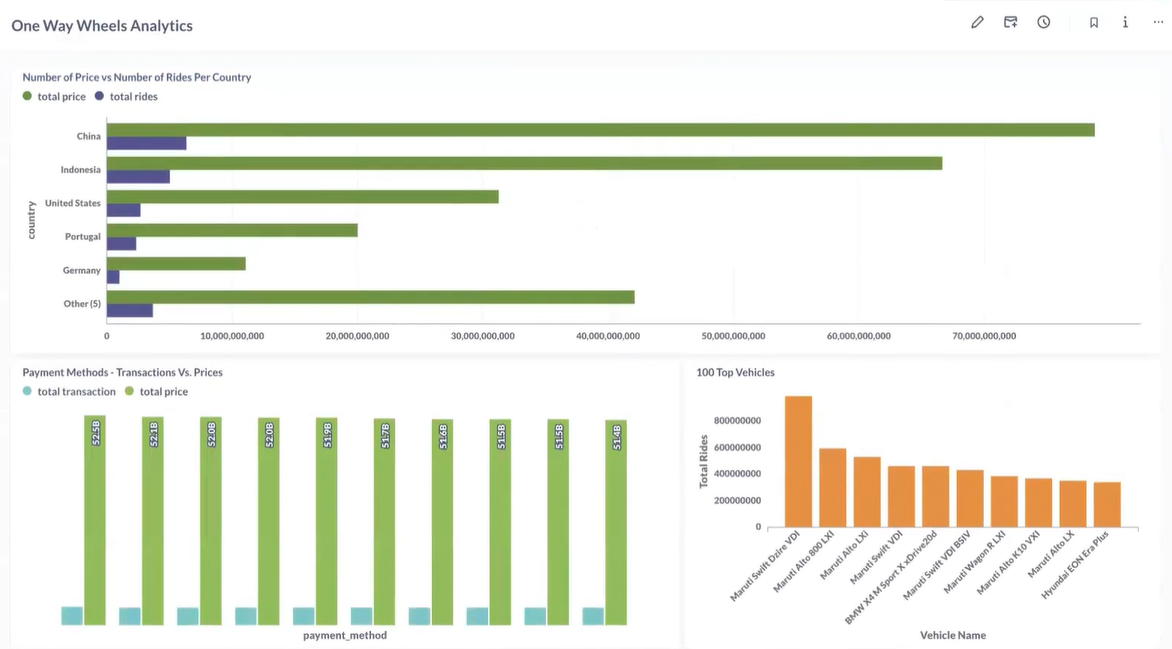
Task: Click the One Way Wheels Analytics title
Action: click(x=102, y=26)
